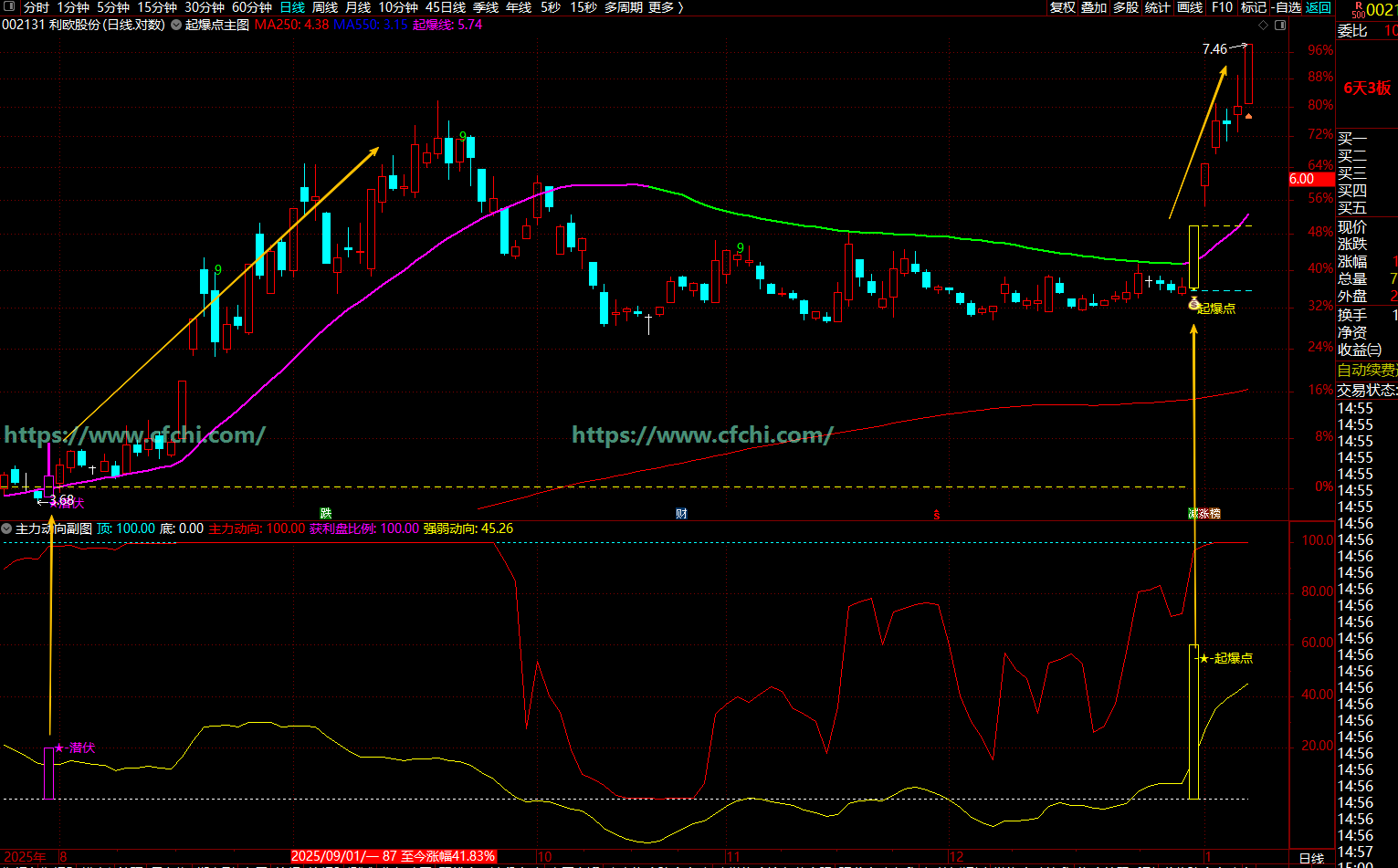Viewport: 1398px width, 868px height.
Task: Select the 45日线 period
Action: (x=446, y=7)
